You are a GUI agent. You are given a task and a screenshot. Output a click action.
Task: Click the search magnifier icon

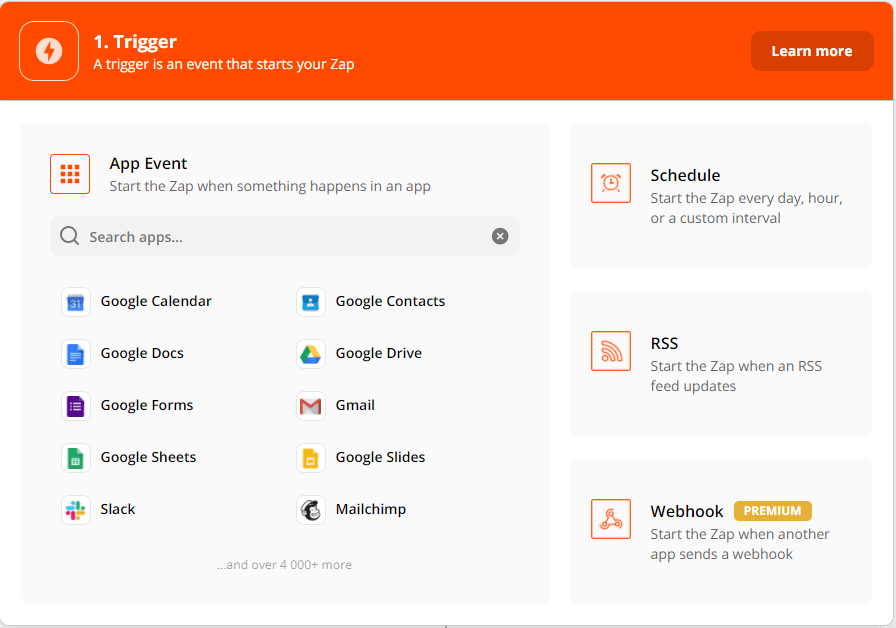70,235
